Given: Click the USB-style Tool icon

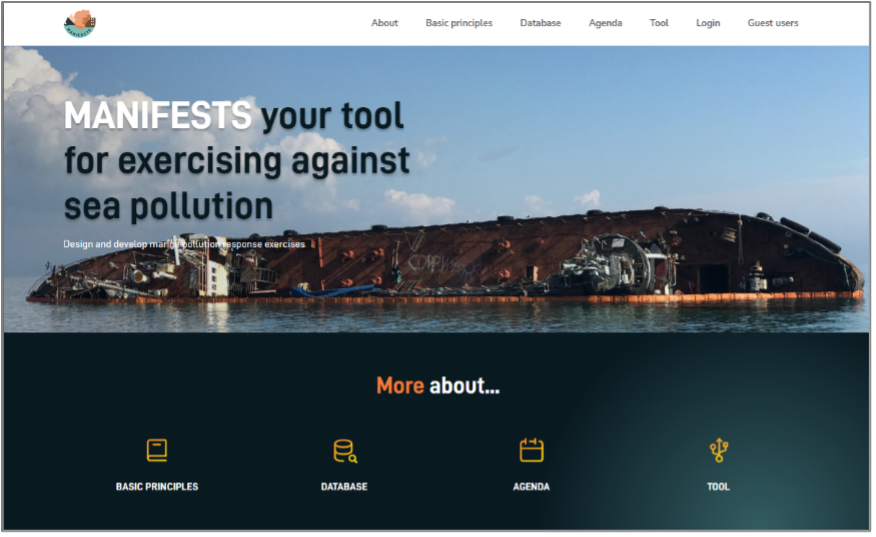Looking at the screenshot, I should (718, 450).
